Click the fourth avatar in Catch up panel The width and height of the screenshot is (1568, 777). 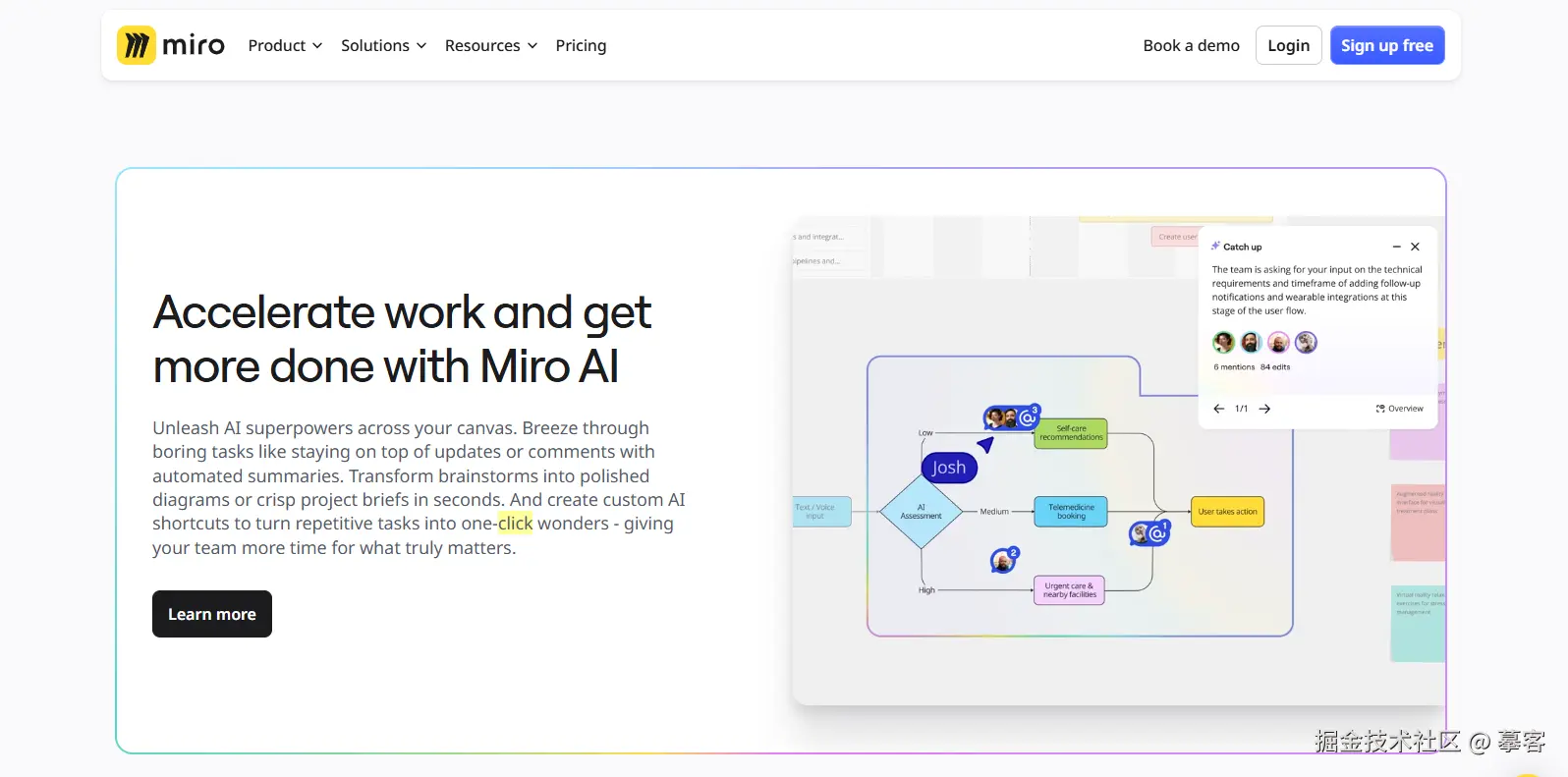click(1306, 342)
